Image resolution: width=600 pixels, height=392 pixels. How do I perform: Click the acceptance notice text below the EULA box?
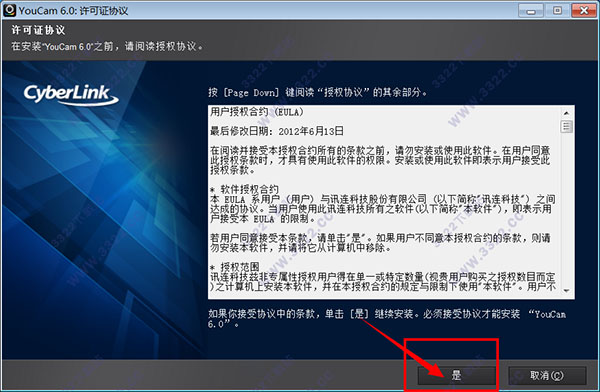386,319
